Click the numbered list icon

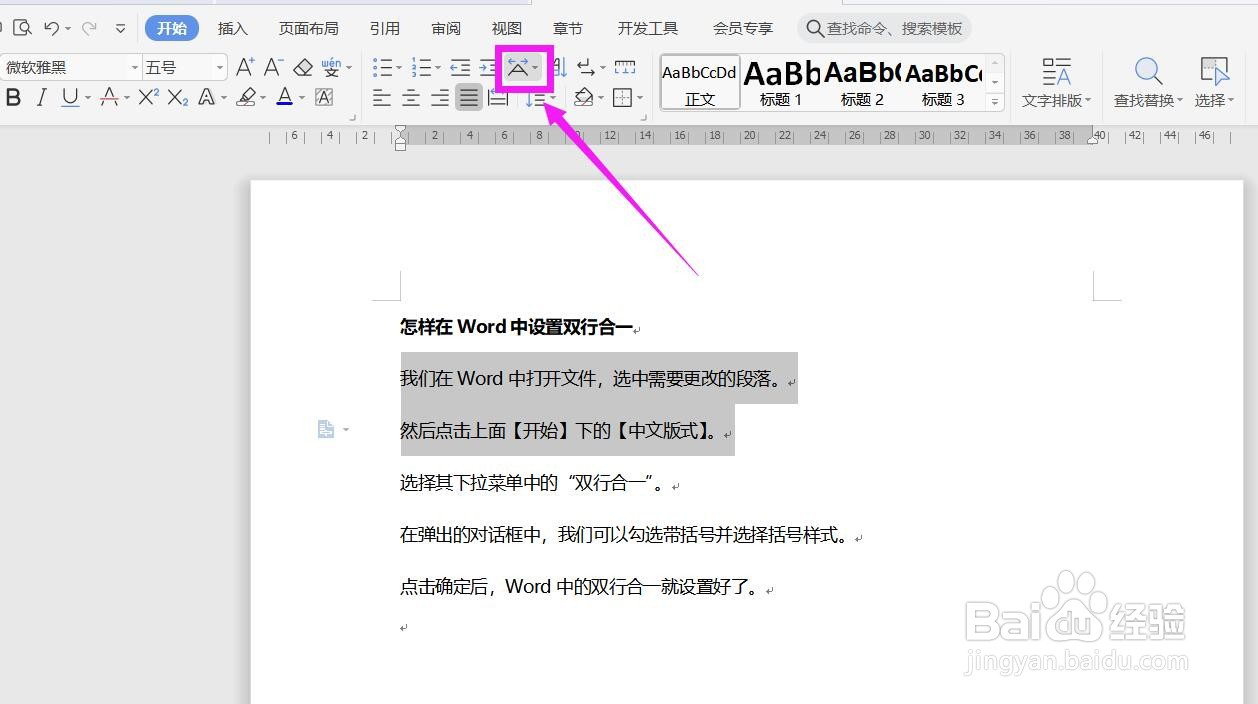[x=421, y=67]
